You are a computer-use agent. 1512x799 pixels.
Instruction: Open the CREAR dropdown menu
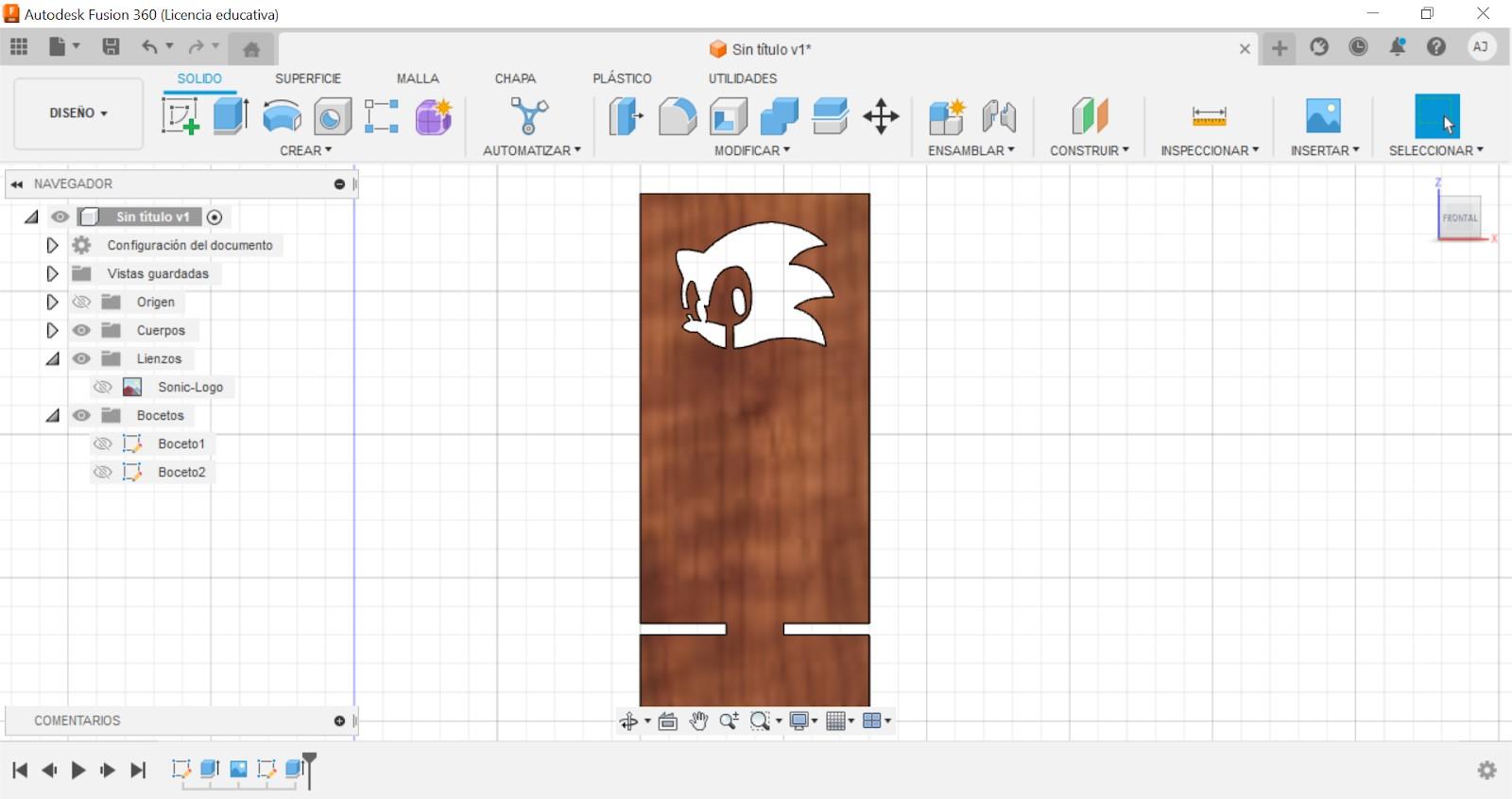pyautogui.click(x=305, y=150)
